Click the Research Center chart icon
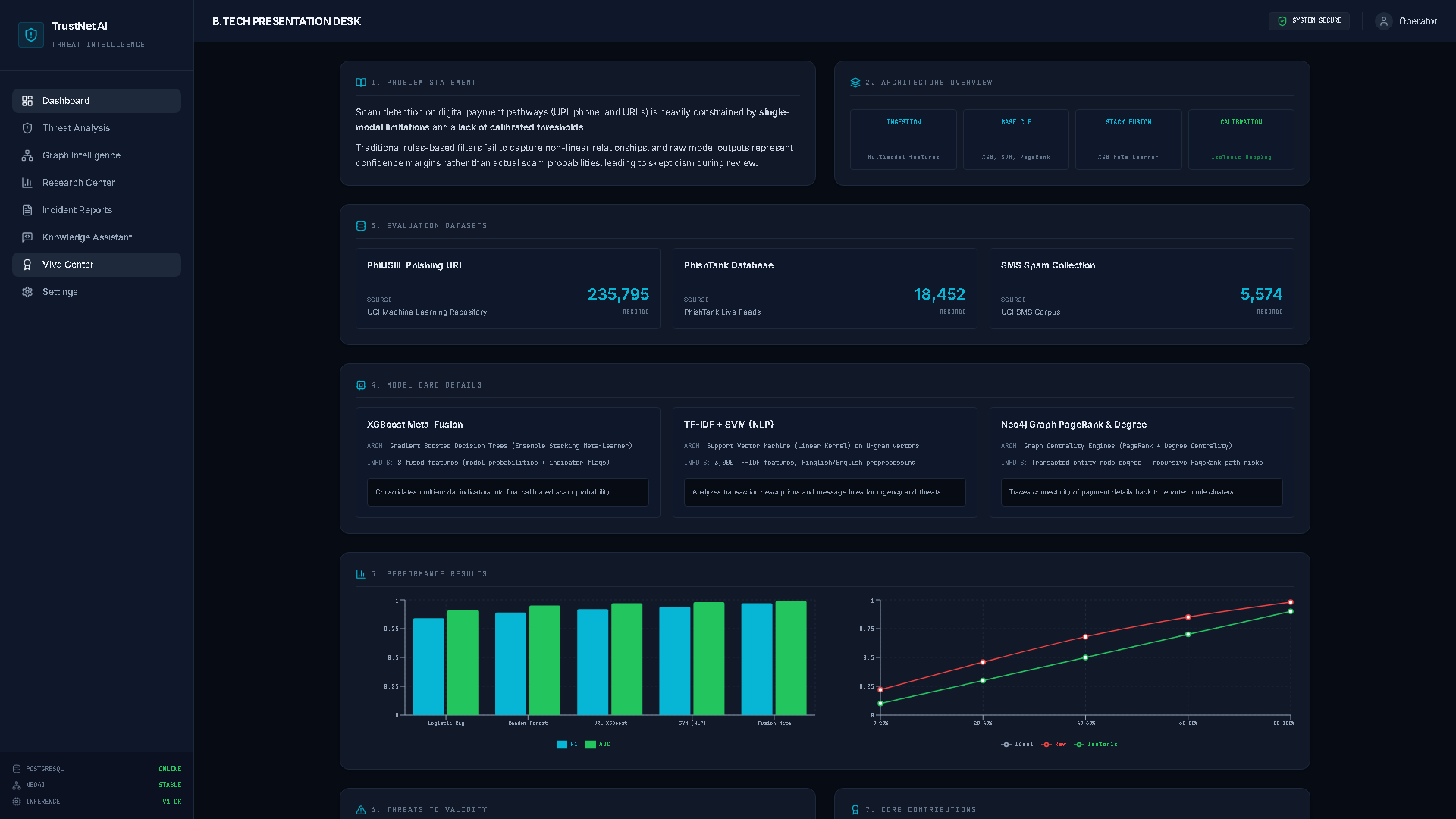 coord(27,183)
